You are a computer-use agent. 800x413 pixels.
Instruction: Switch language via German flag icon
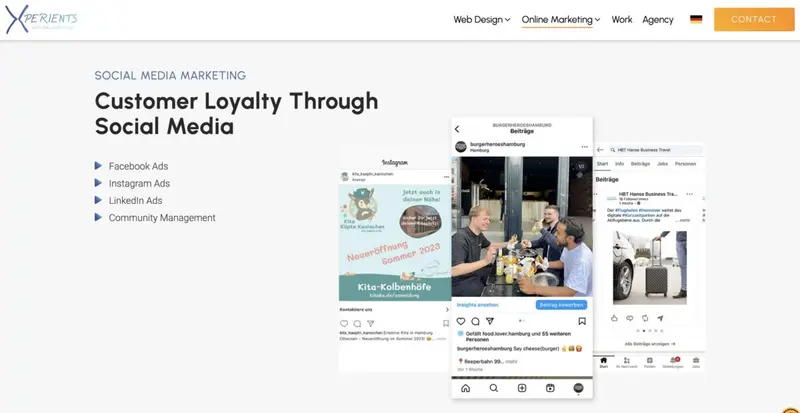696,19
